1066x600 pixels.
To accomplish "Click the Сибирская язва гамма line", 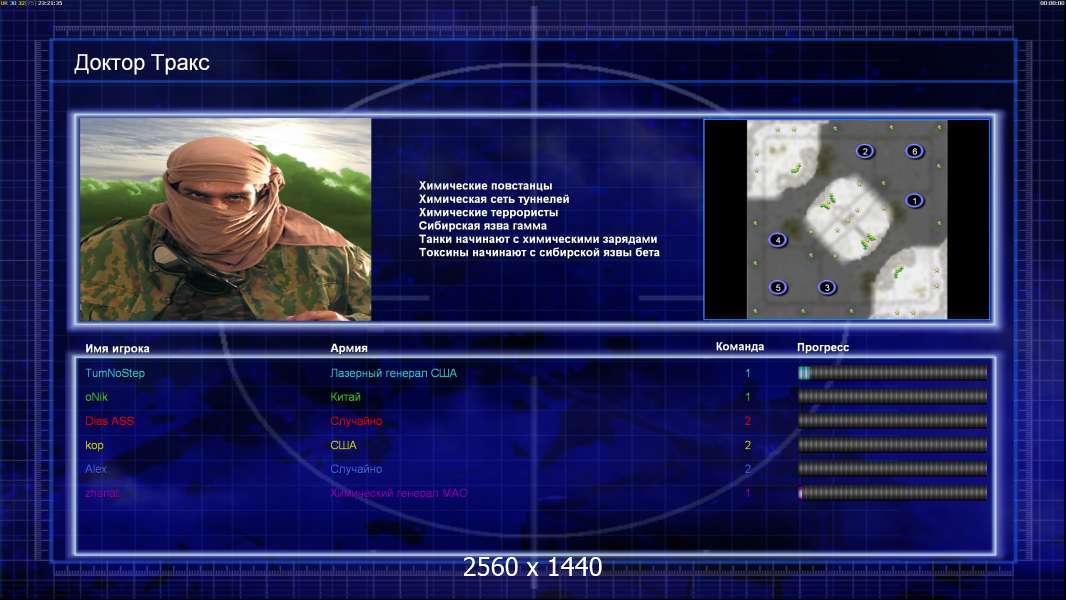I will click(x=483, y=226).
